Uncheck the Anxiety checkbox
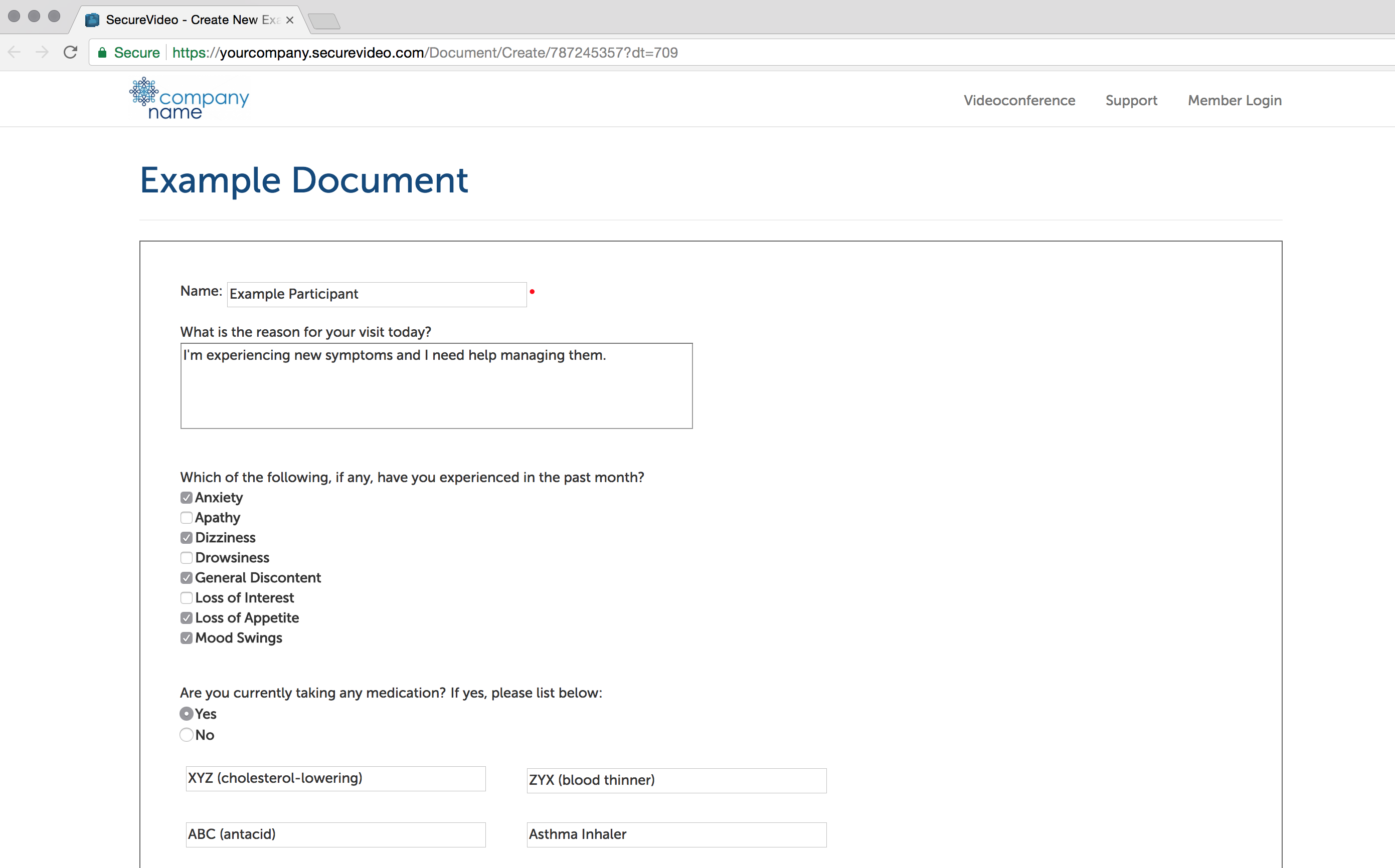This screenshot has width=1395, height=868. pos(186,498)
